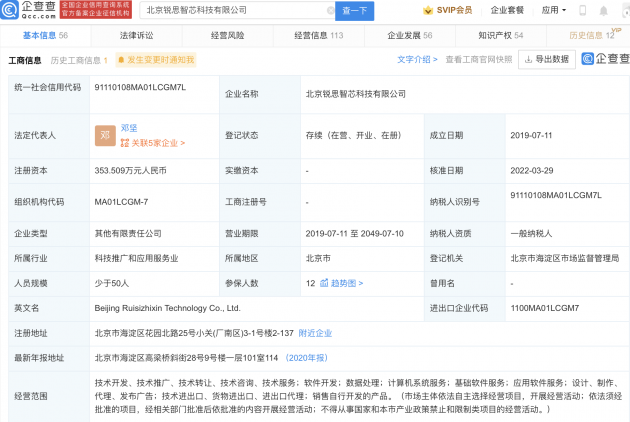
Task: Click the 全国企业信用查询系统 red banner
Action: click(96, 10)
